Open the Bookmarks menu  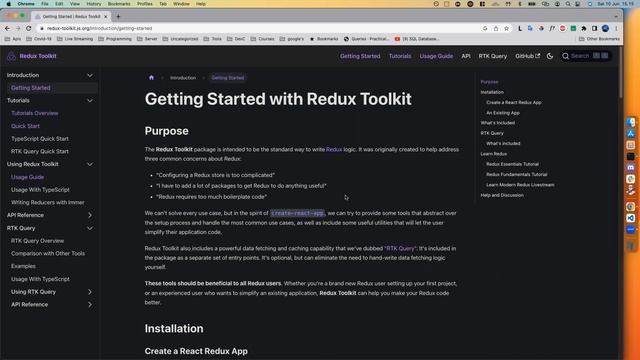pyautogui.click(x=119, y=4)
